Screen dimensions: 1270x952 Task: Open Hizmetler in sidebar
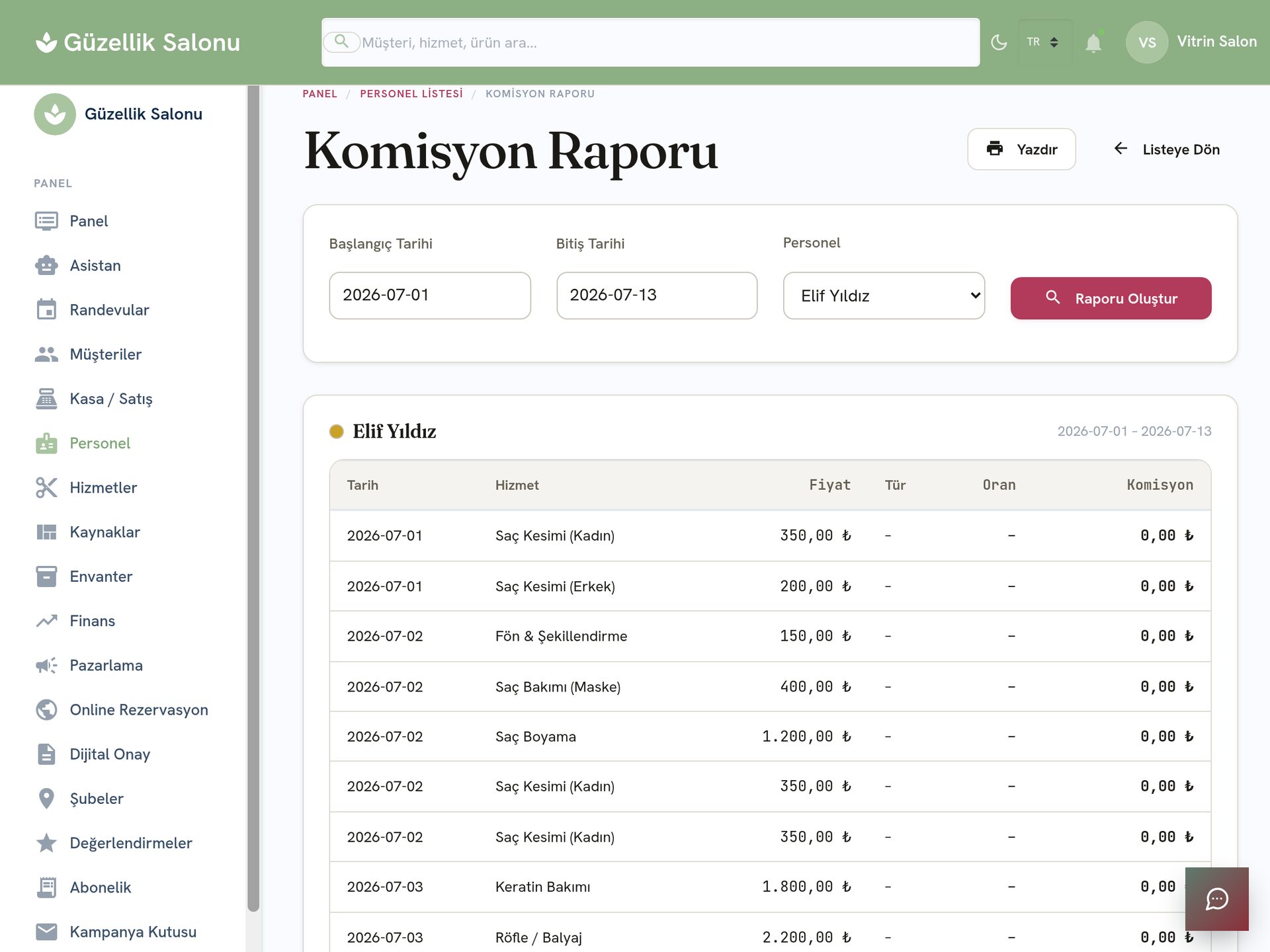(x=103, y=487)
